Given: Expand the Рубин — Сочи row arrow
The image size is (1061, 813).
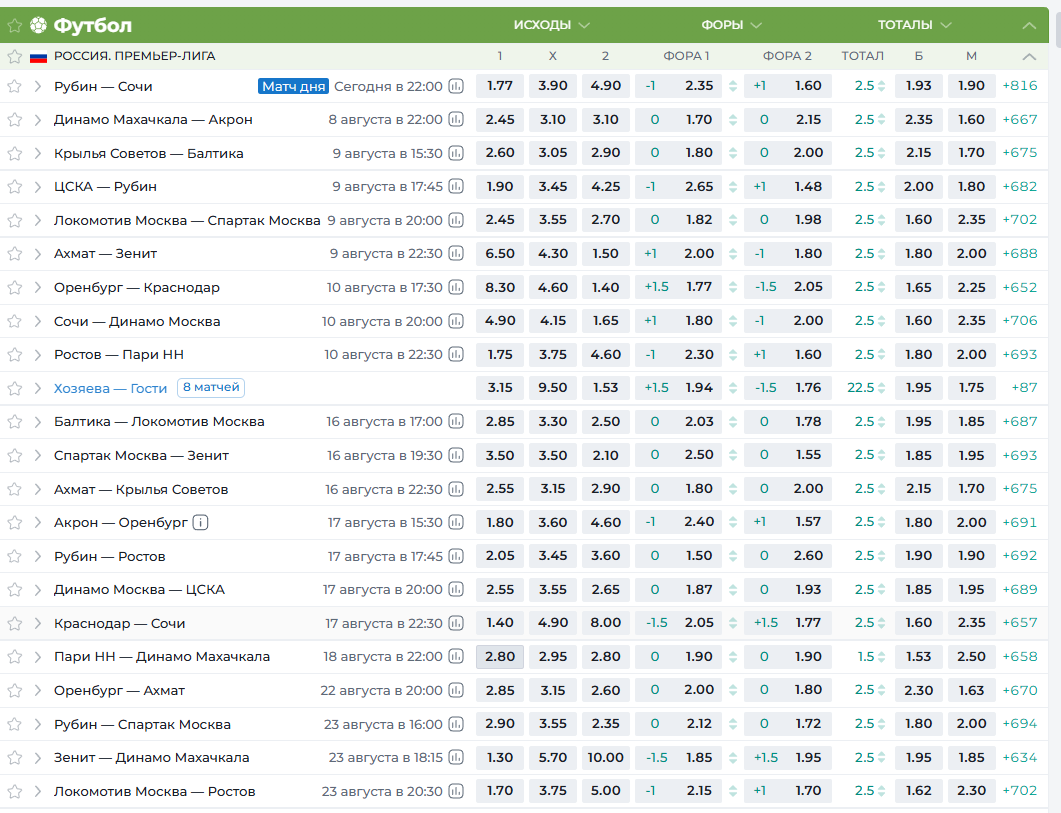Looking at the screenshot, I should pyautogui.click(x=38, y=87).
